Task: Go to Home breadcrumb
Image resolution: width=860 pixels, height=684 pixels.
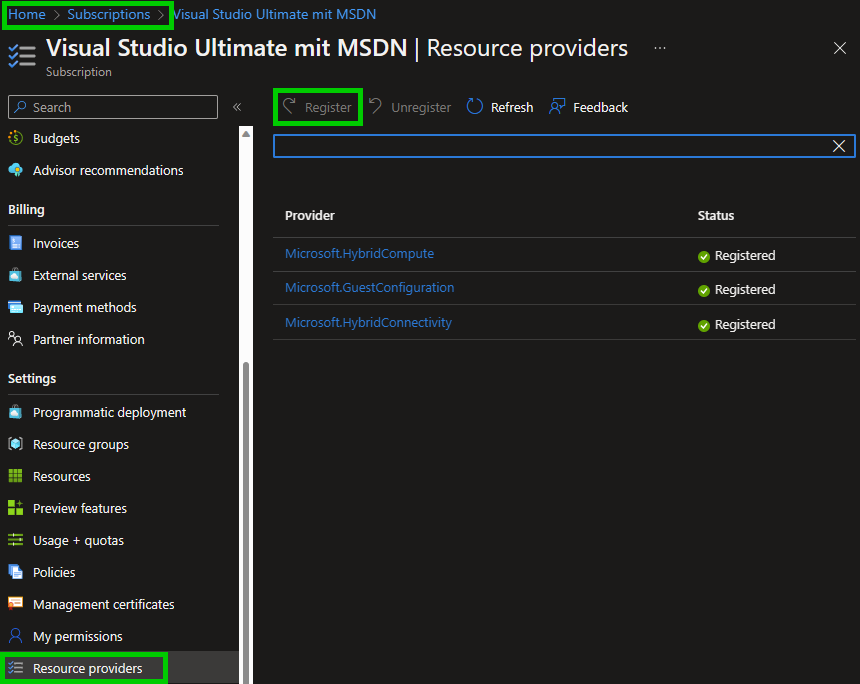Action: point(27,14)
